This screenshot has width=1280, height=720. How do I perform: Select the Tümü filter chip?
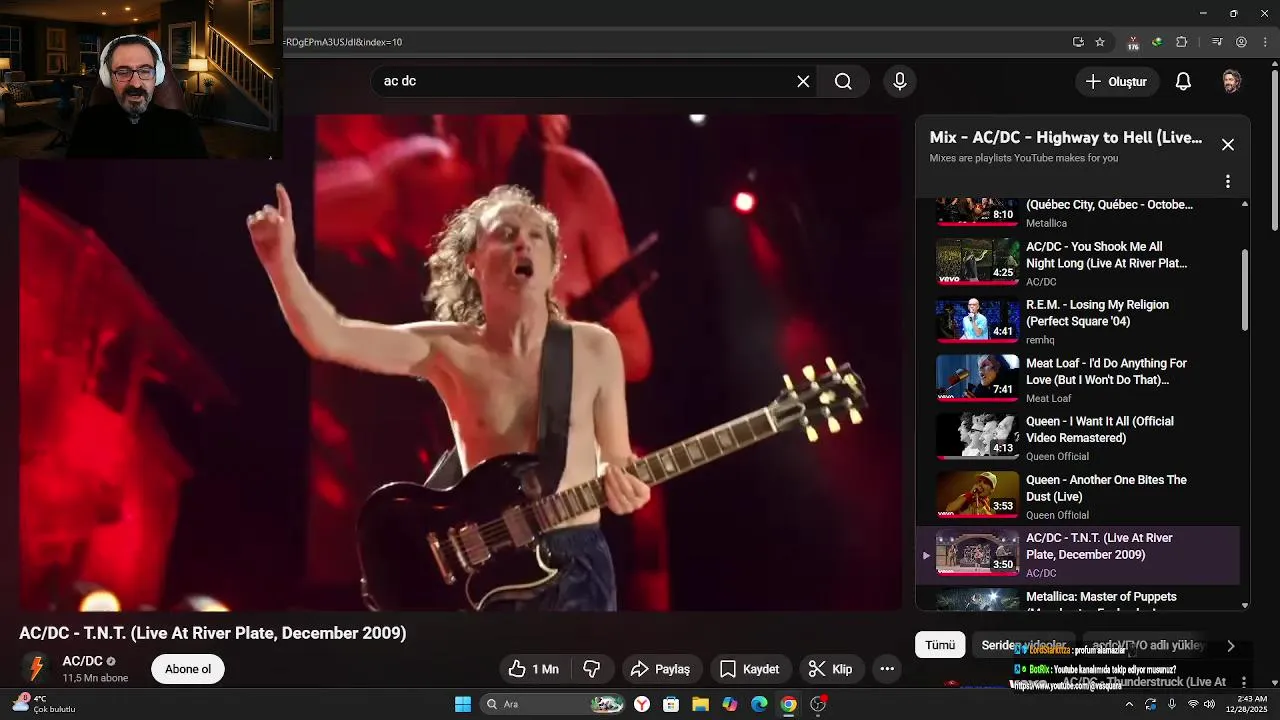point(940,645)
